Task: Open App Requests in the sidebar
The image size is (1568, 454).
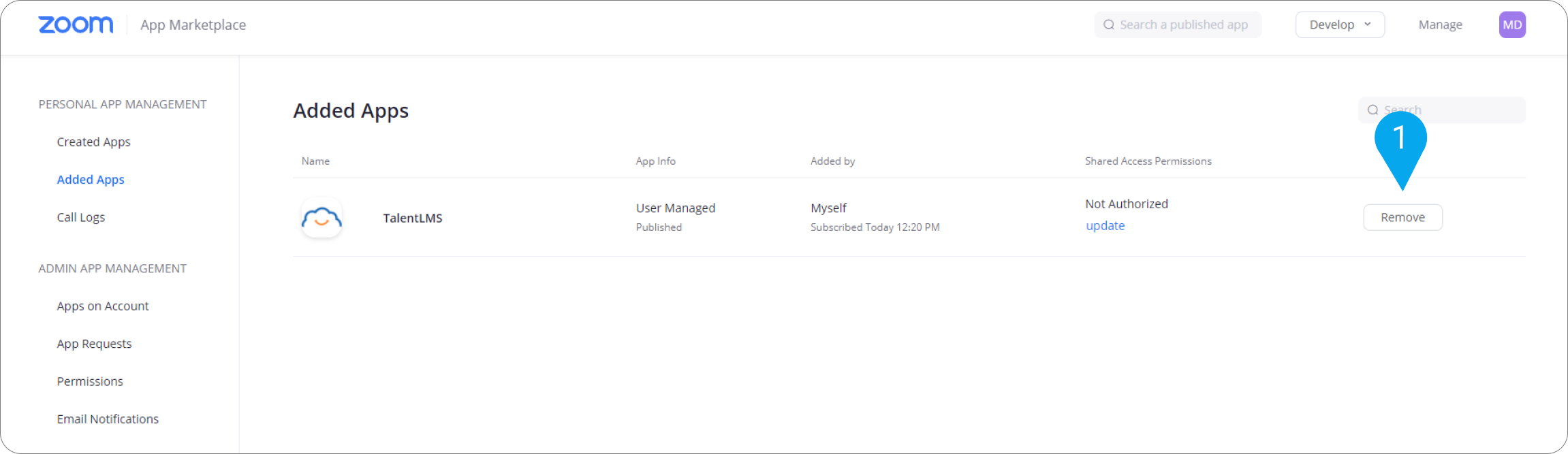Action: pyautogui.click(x=94, y=344)
